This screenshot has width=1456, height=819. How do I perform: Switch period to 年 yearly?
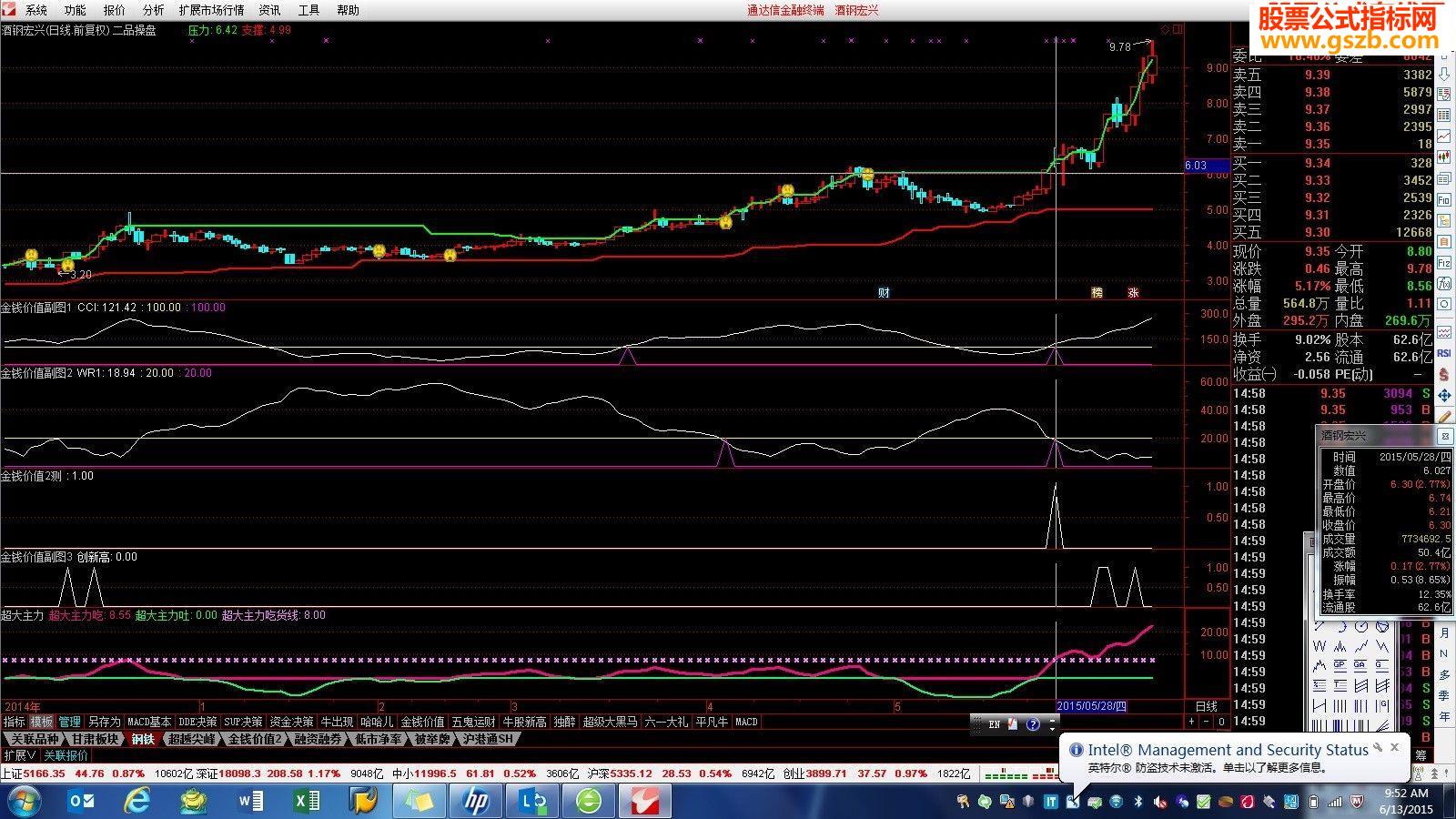tap(1444, 716)
